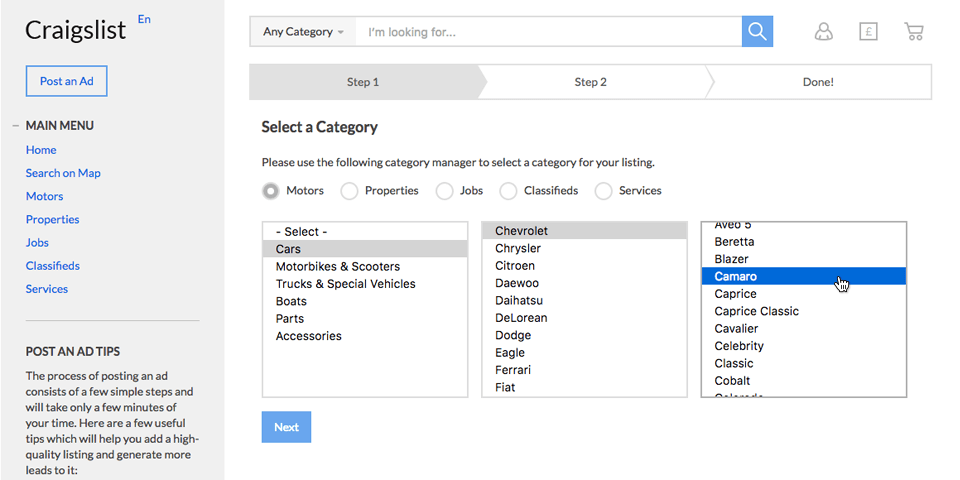Image resolution: width=960 pixels, height=480 pixels.
Task: Pick Dodge in the make list
Action: click(585, 336)
